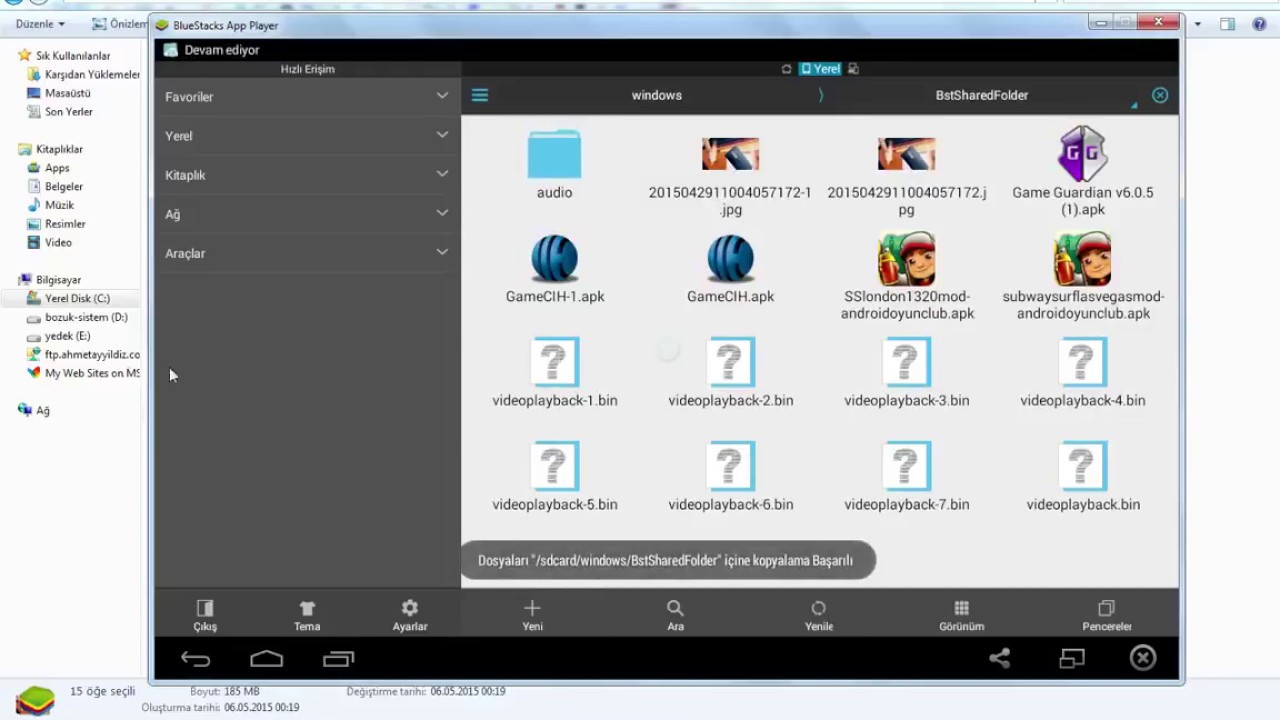Click BlueStacks close circle icon in bottom bar
Image resolution: width=1280 pixels, height=720 pixels.
click(1143, 657)
